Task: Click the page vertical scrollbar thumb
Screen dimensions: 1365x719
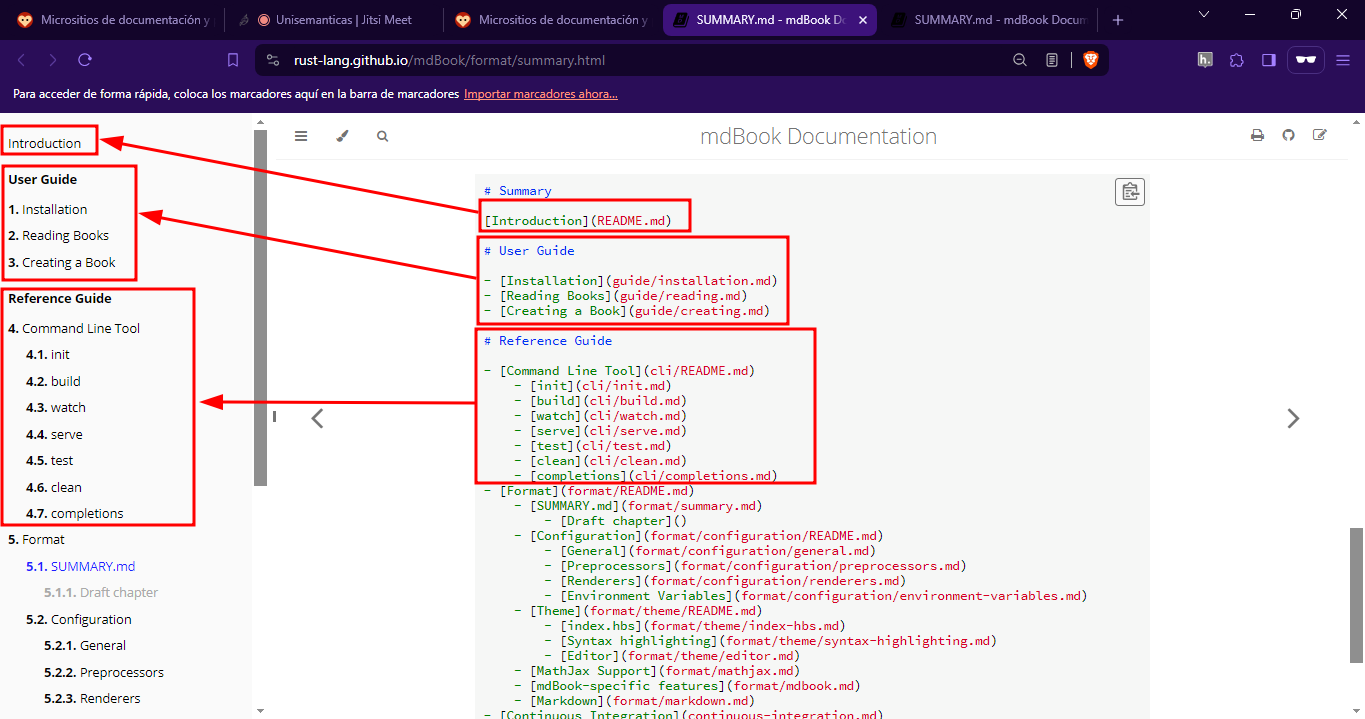Action: point(1357,596)
